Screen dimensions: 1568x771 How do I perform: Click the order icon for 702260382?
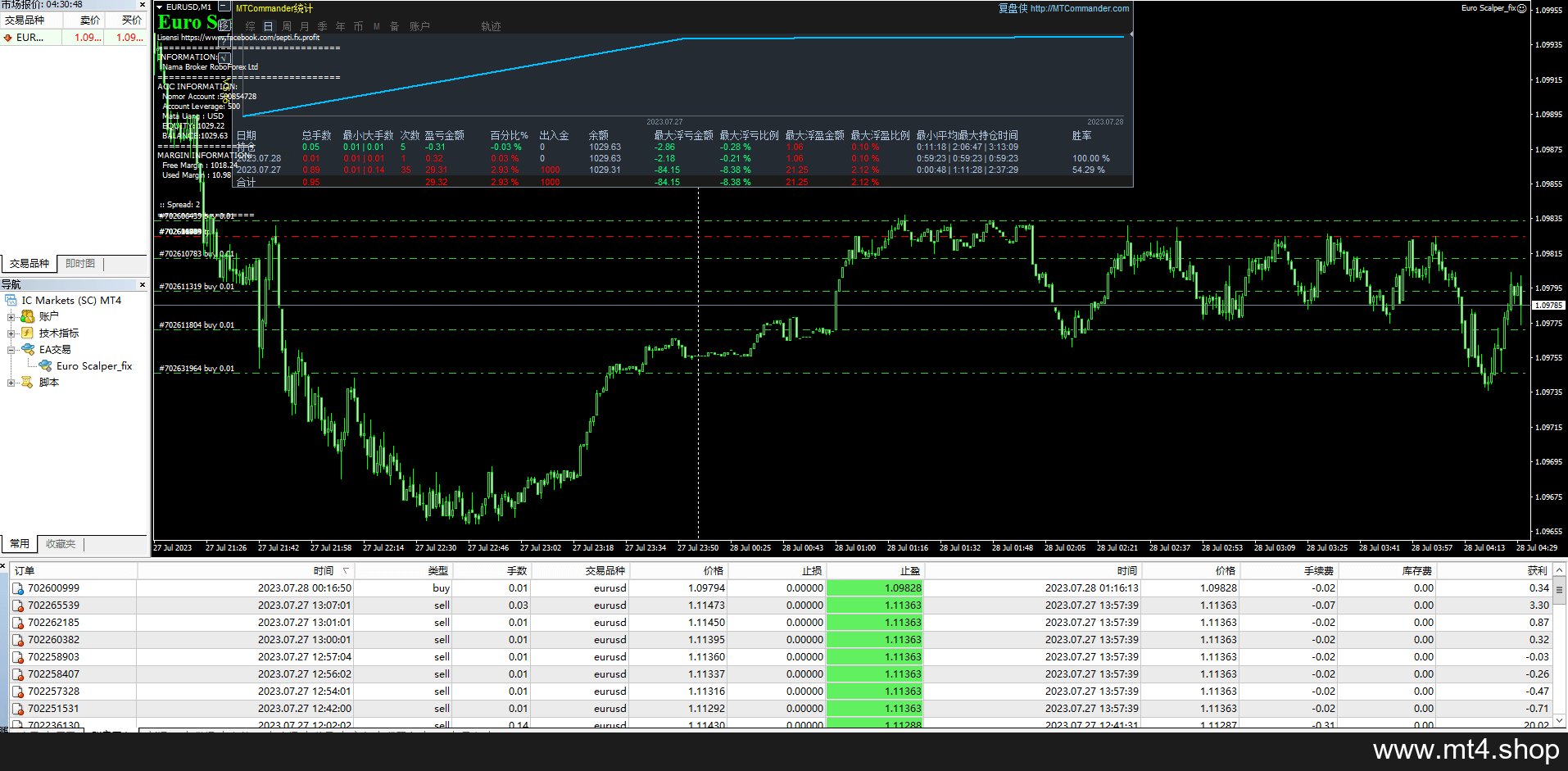coord(18,640)
